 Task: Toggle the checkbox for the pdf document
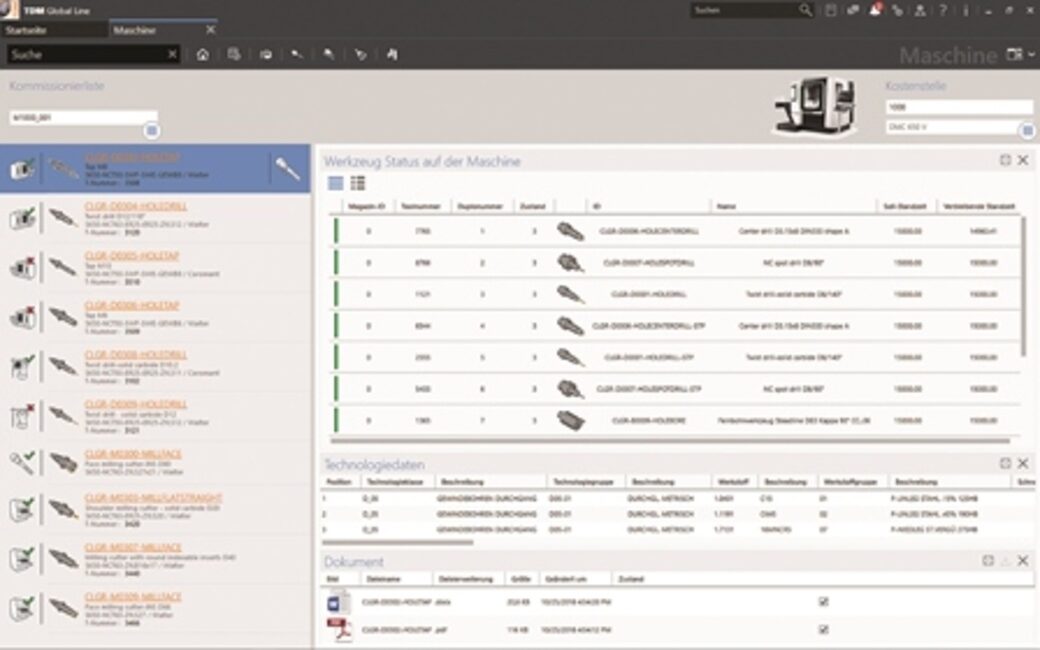coord(823,630)
